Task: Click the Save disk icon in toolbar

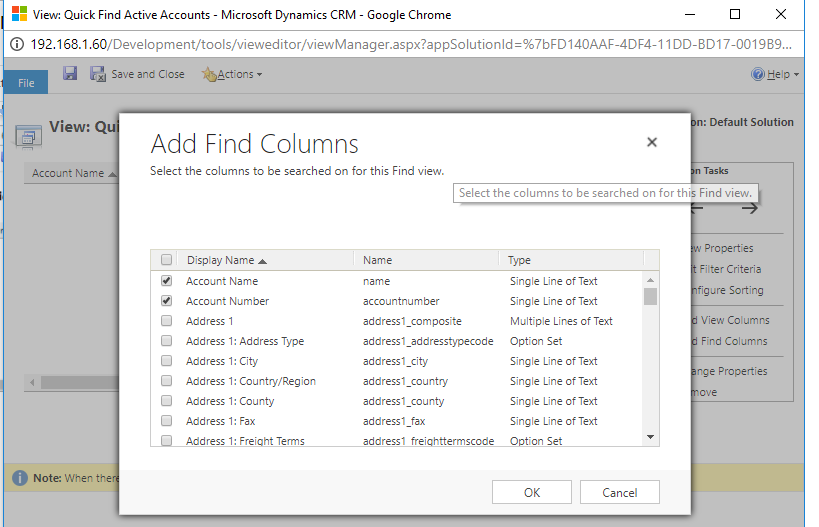Action: (70, 74)
